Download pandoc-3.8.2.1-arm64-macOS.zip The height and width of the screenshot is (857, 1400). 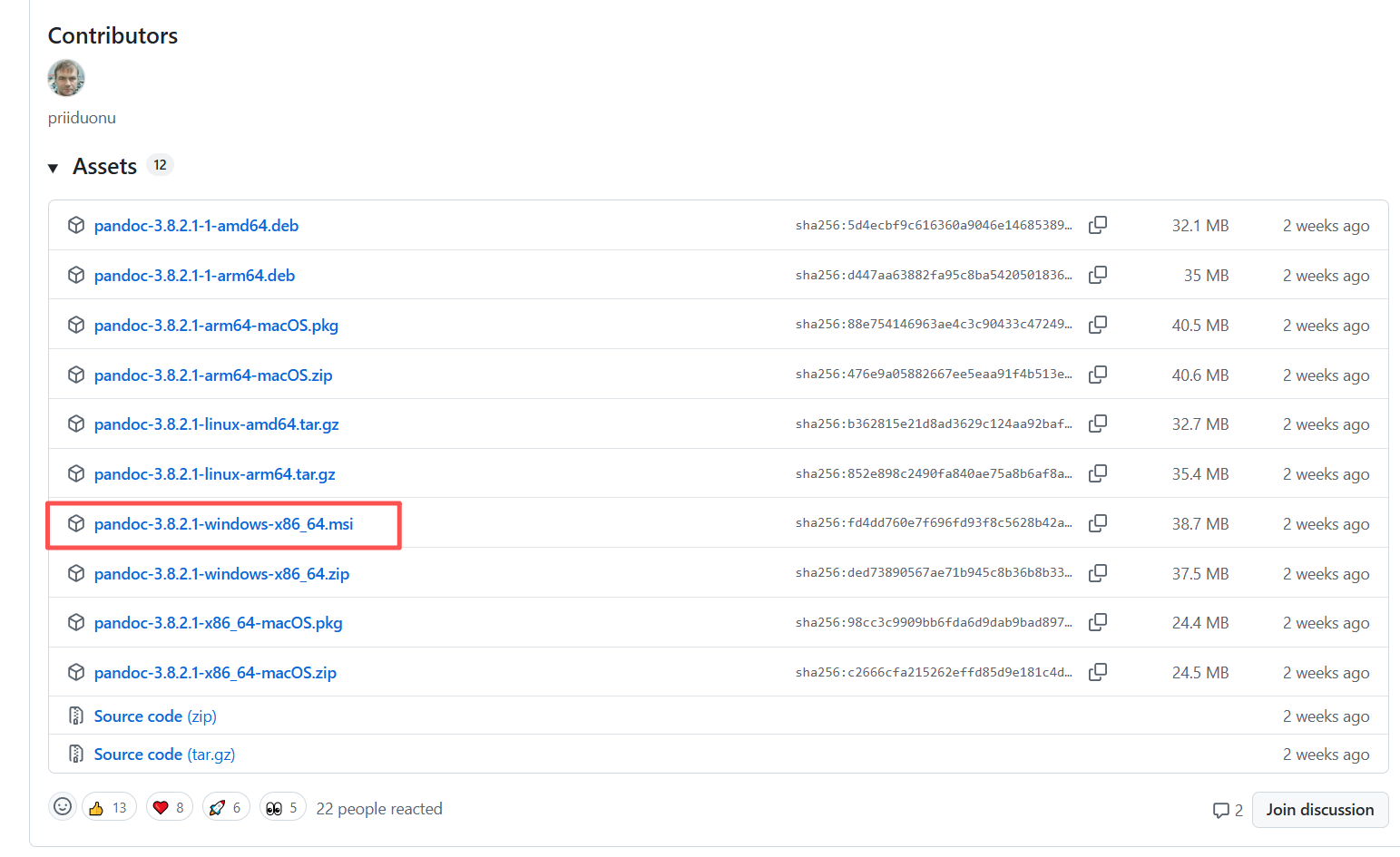tap(213, 375)
